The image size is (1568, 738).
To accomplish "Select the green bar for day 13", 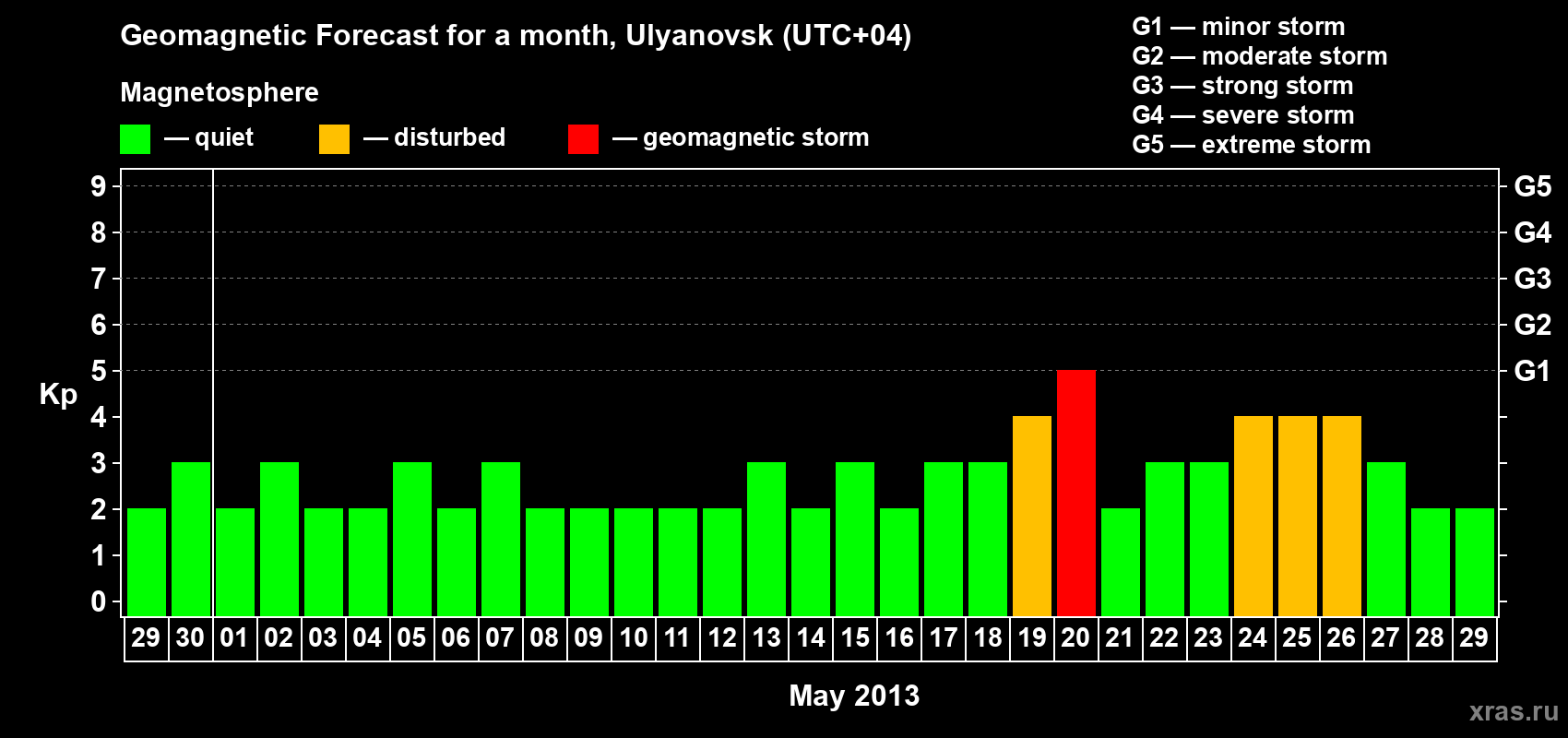I will tap(766, 539).
